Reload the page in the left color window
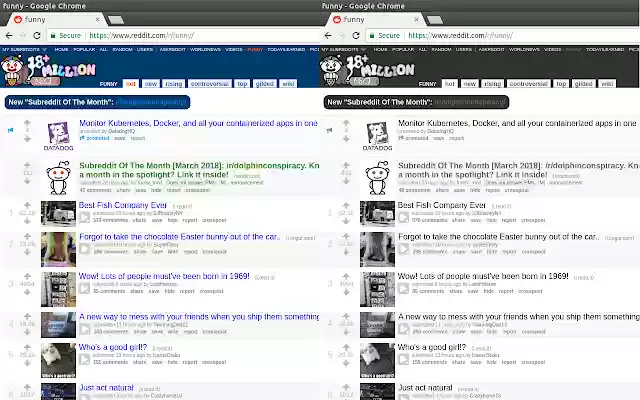 [x=37, y=36]
